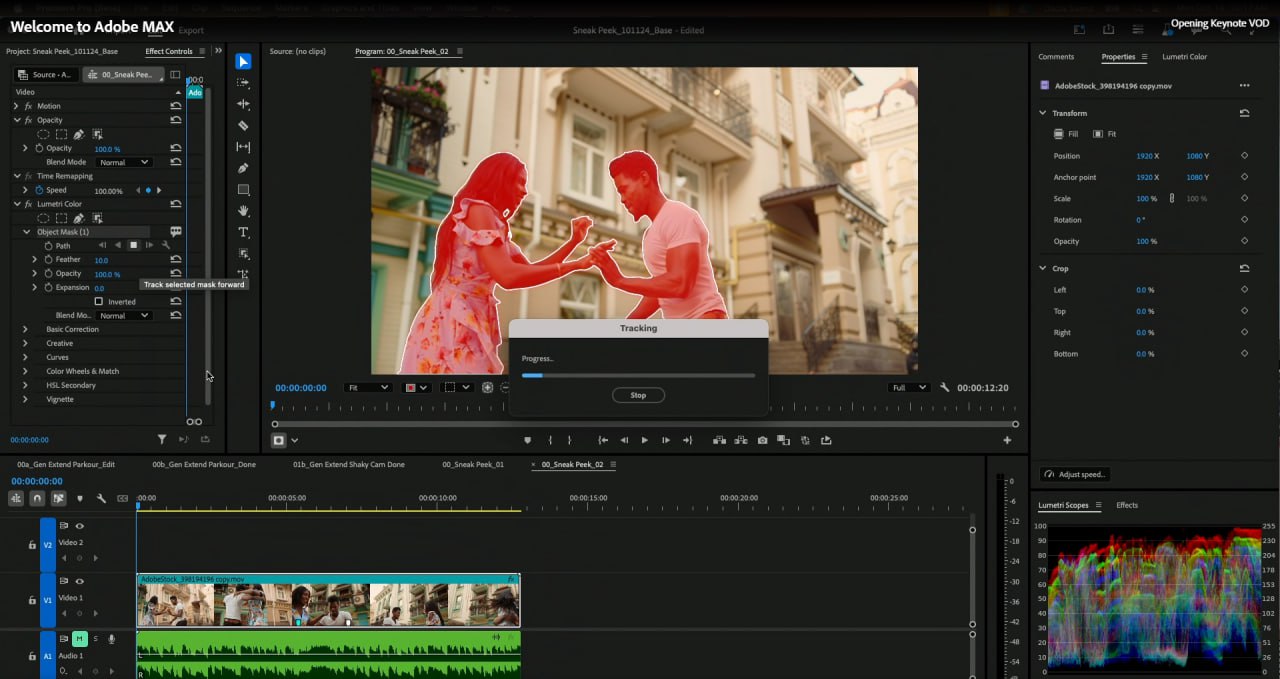Open the Fit zoom level dropdown

pos(367,387)
